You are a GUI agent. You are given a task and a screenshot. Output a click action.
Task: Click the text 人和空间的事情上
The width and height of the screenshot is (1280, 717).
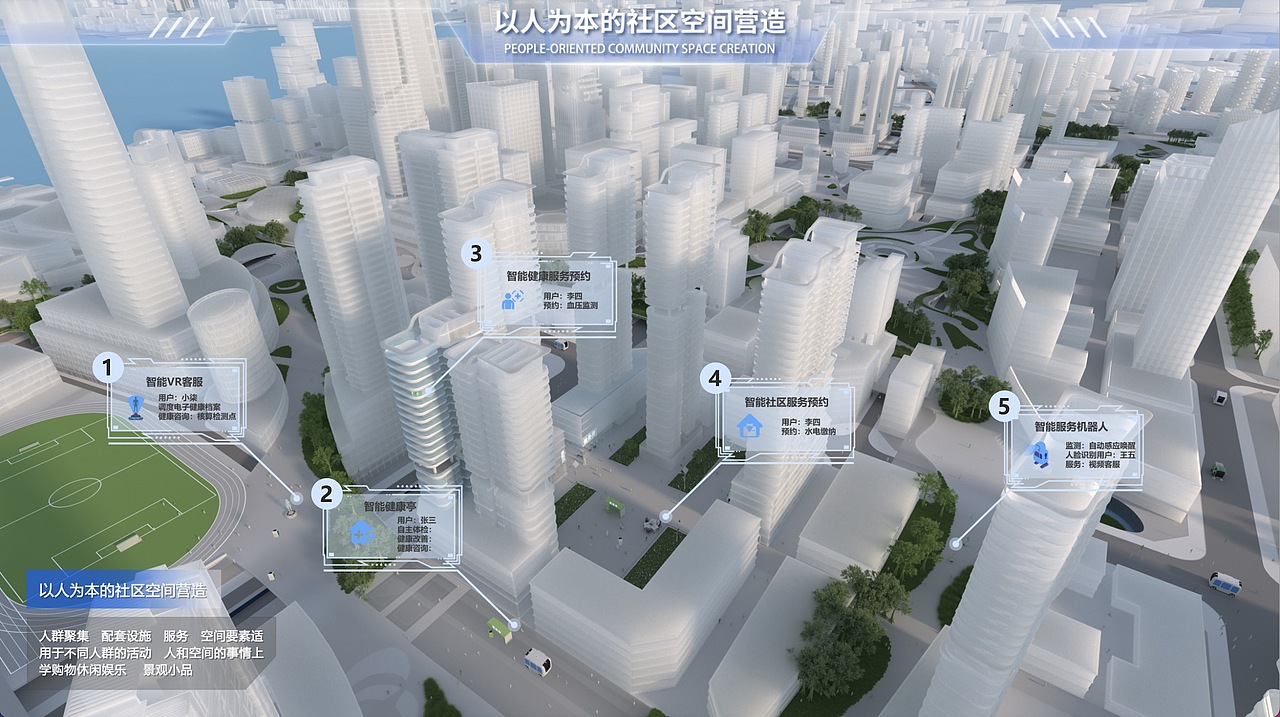[212, 653]
